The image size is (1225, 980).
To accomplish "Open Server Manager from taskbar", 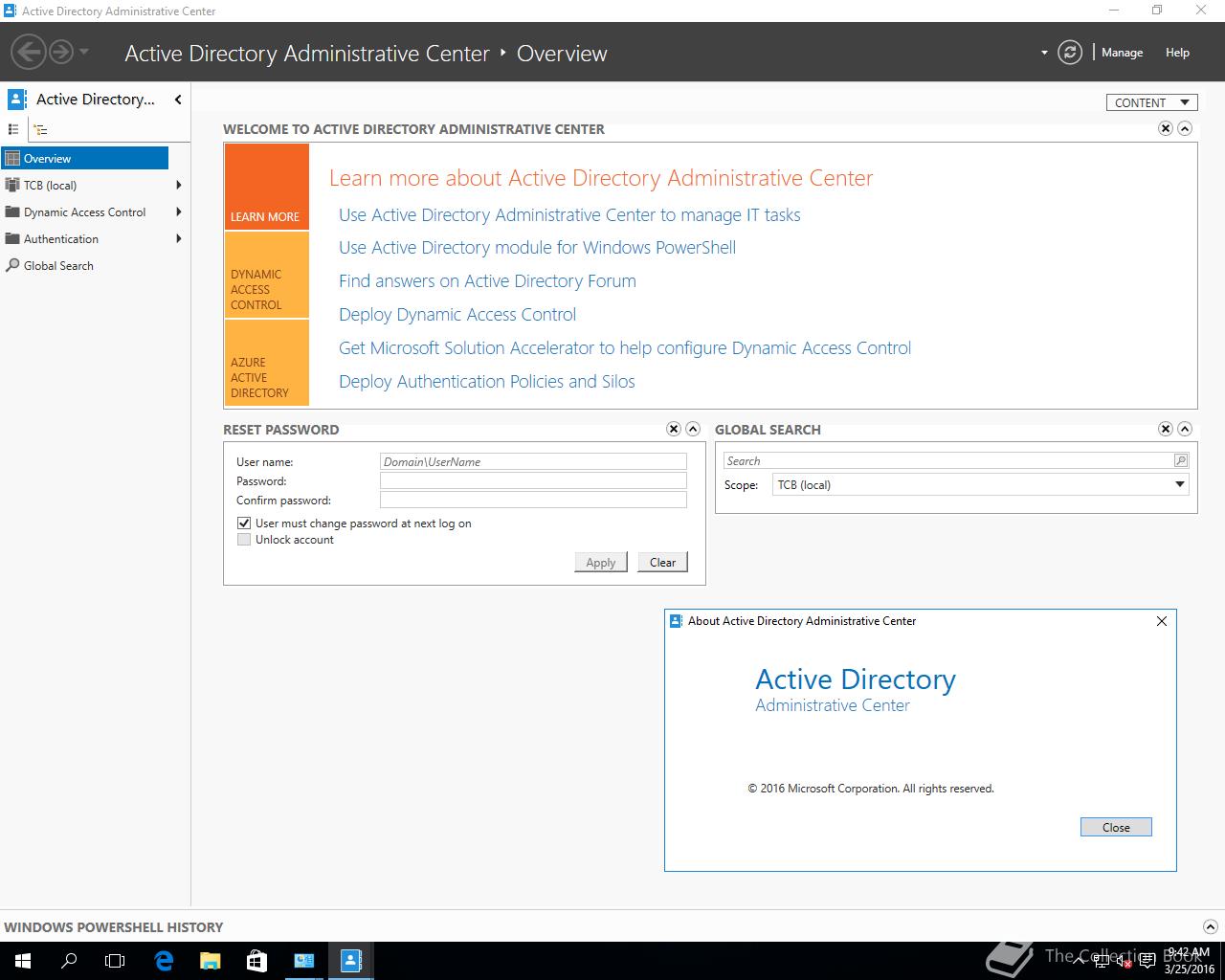I will [x=303, y=961].
